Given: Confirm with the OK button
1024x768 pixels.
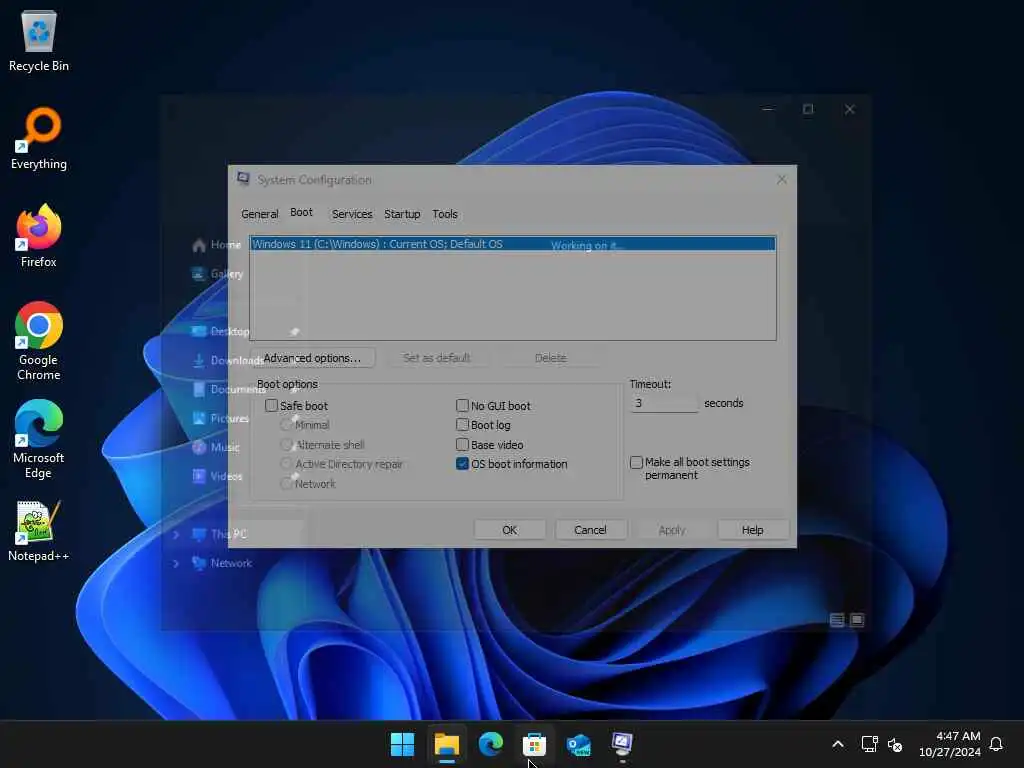Looking at the screenshot, I should tap(509, 530).
